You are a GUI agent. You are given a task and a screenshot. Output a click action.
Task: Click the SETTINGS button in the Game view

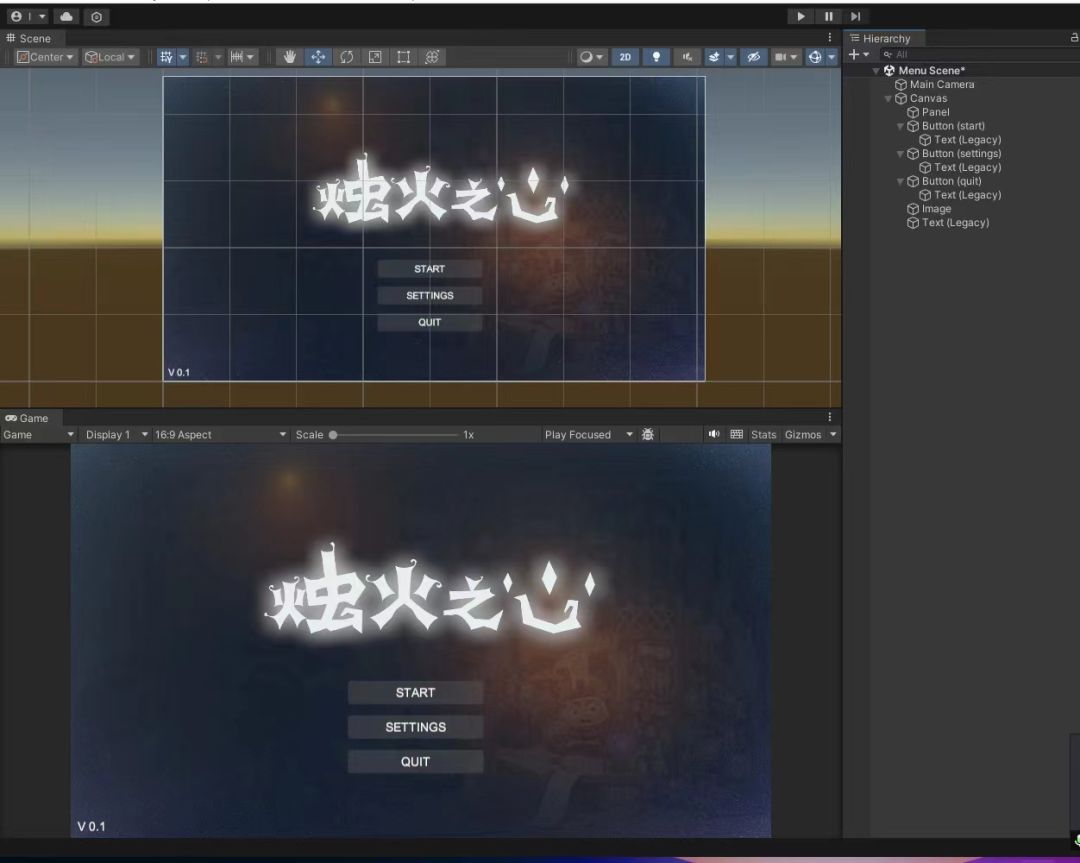tap(415, 727)
